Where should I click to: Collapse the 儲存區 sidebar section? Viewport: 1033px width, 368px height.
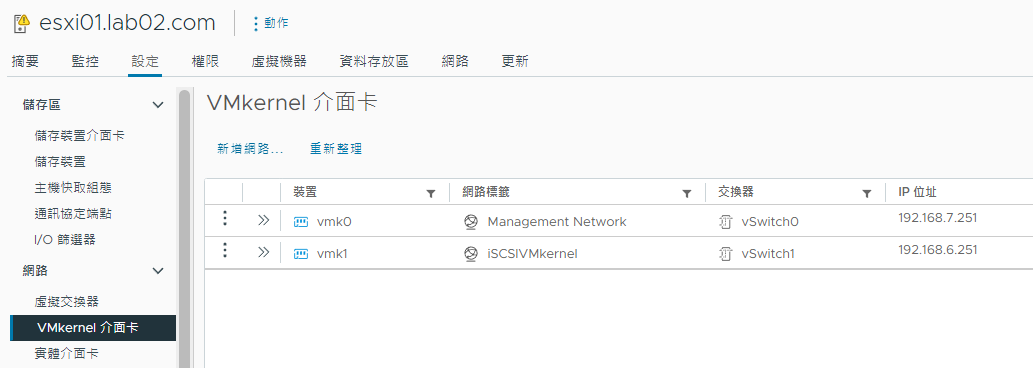[x=158, y=105]
